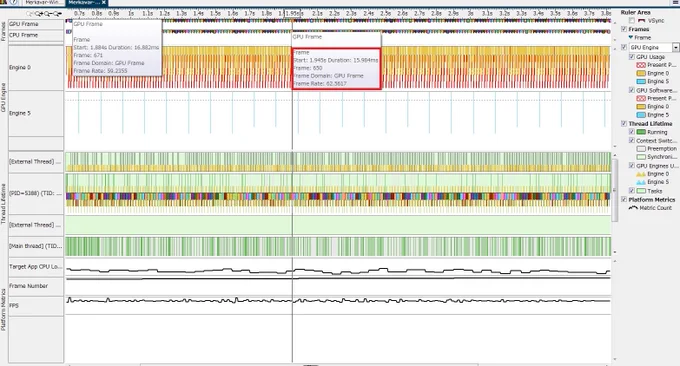680x366 pixels.
Task: Click the Engine 0 swatch under GPU Software
Action: click(x=641, y=107)
